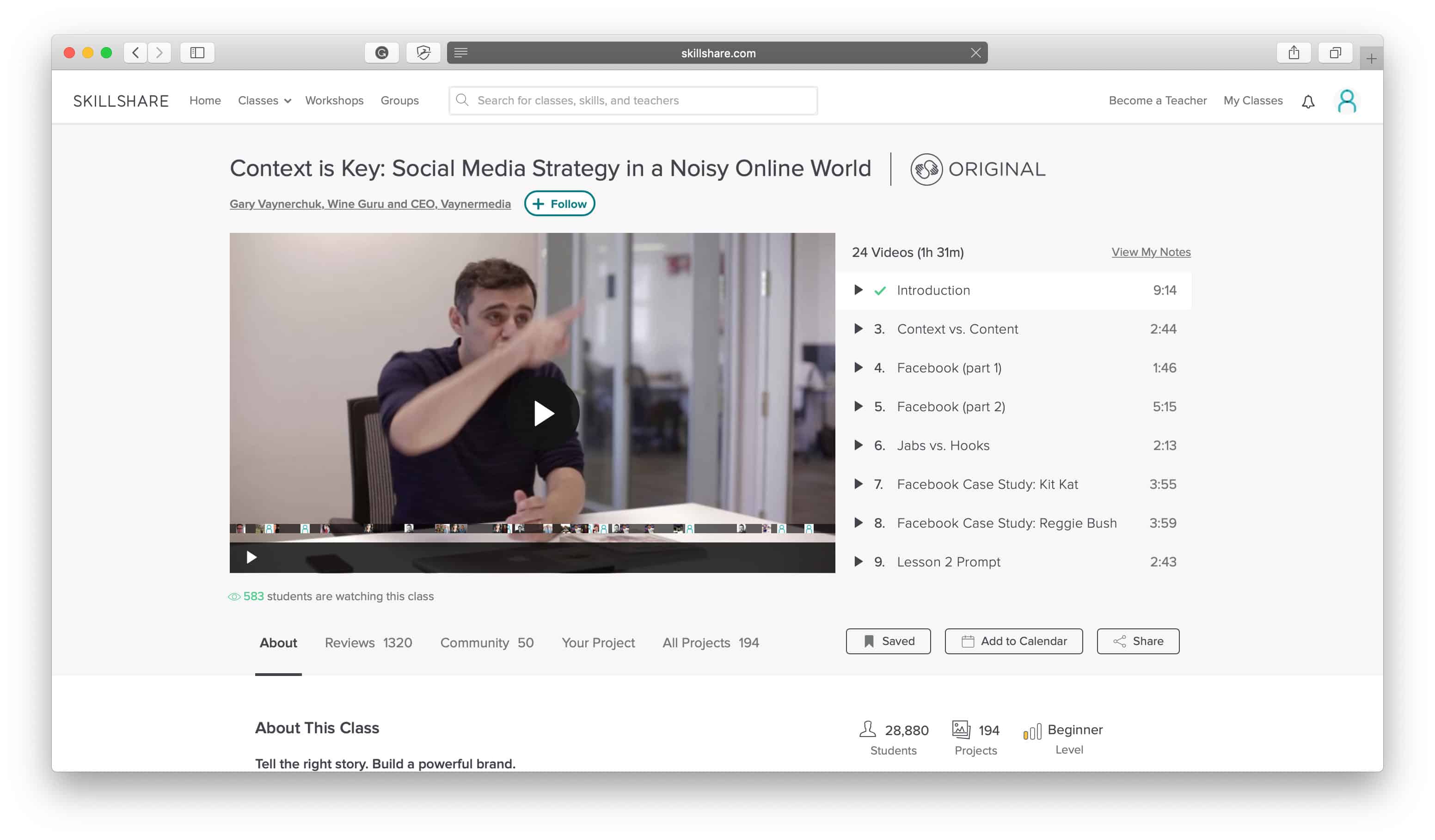Open the user profile avatar icon
Viewport: 1435px width, 840px height.
point(1347,101)
